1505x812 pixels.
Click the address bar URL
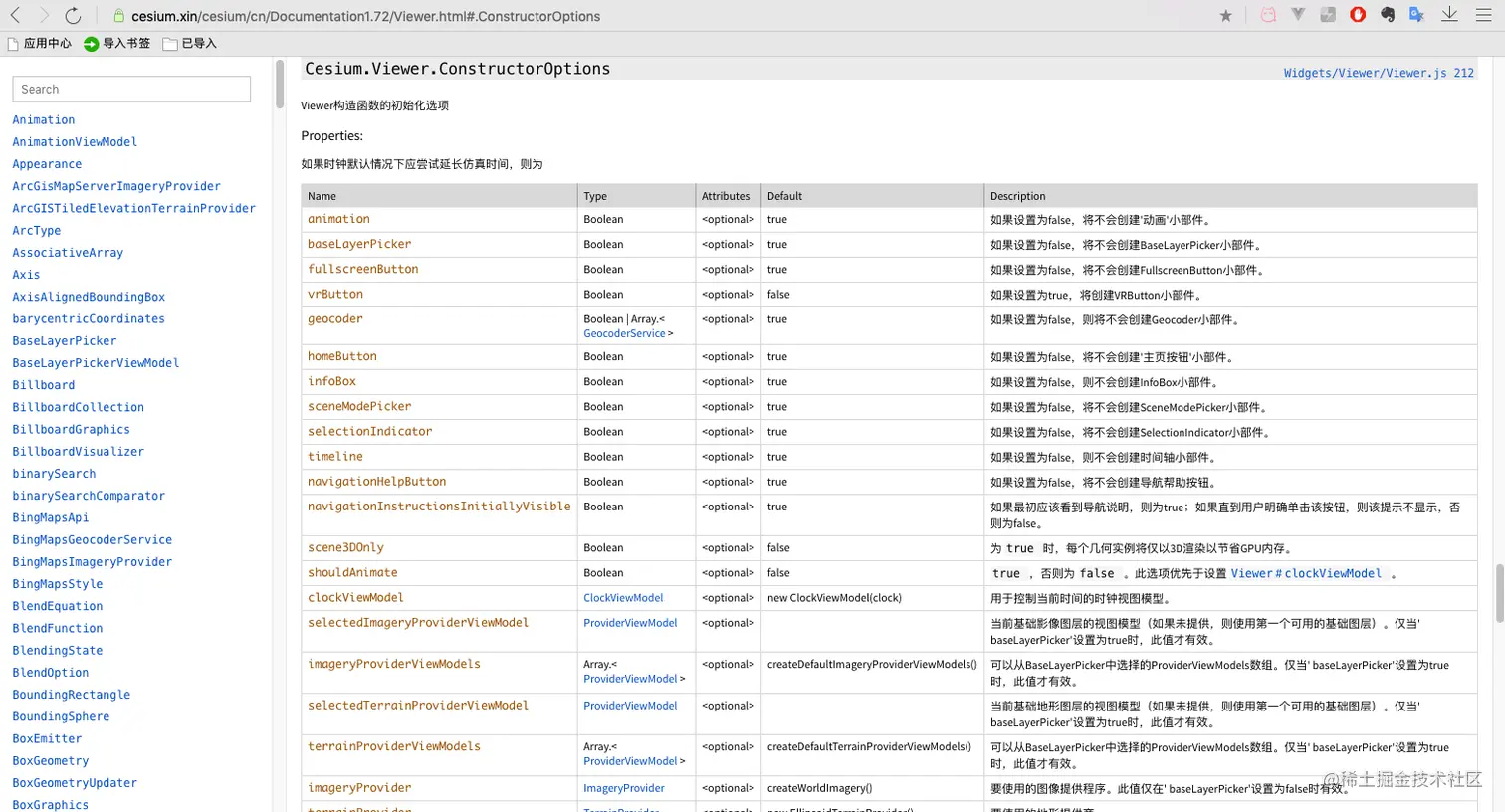(x=365, y=16)
